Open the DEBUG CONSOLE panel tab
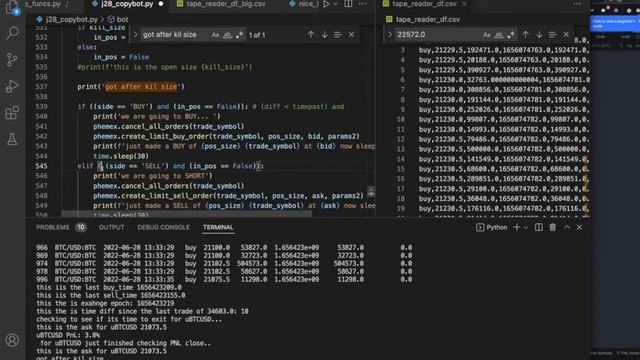The image size is (640, 360). [163, 227]
